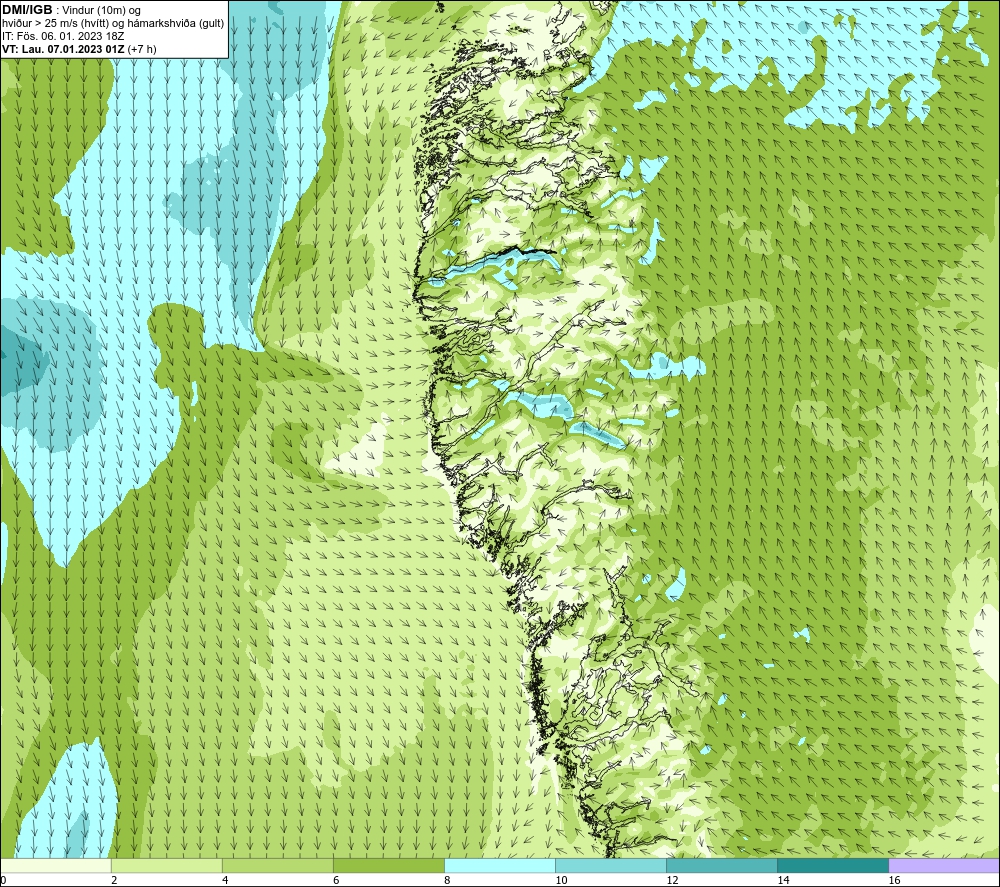Image resolution: width=1000 pixels, height=887 pixels.
Task: Click the 10–12 turquoise legend swatch
Action: pos(611,865)
